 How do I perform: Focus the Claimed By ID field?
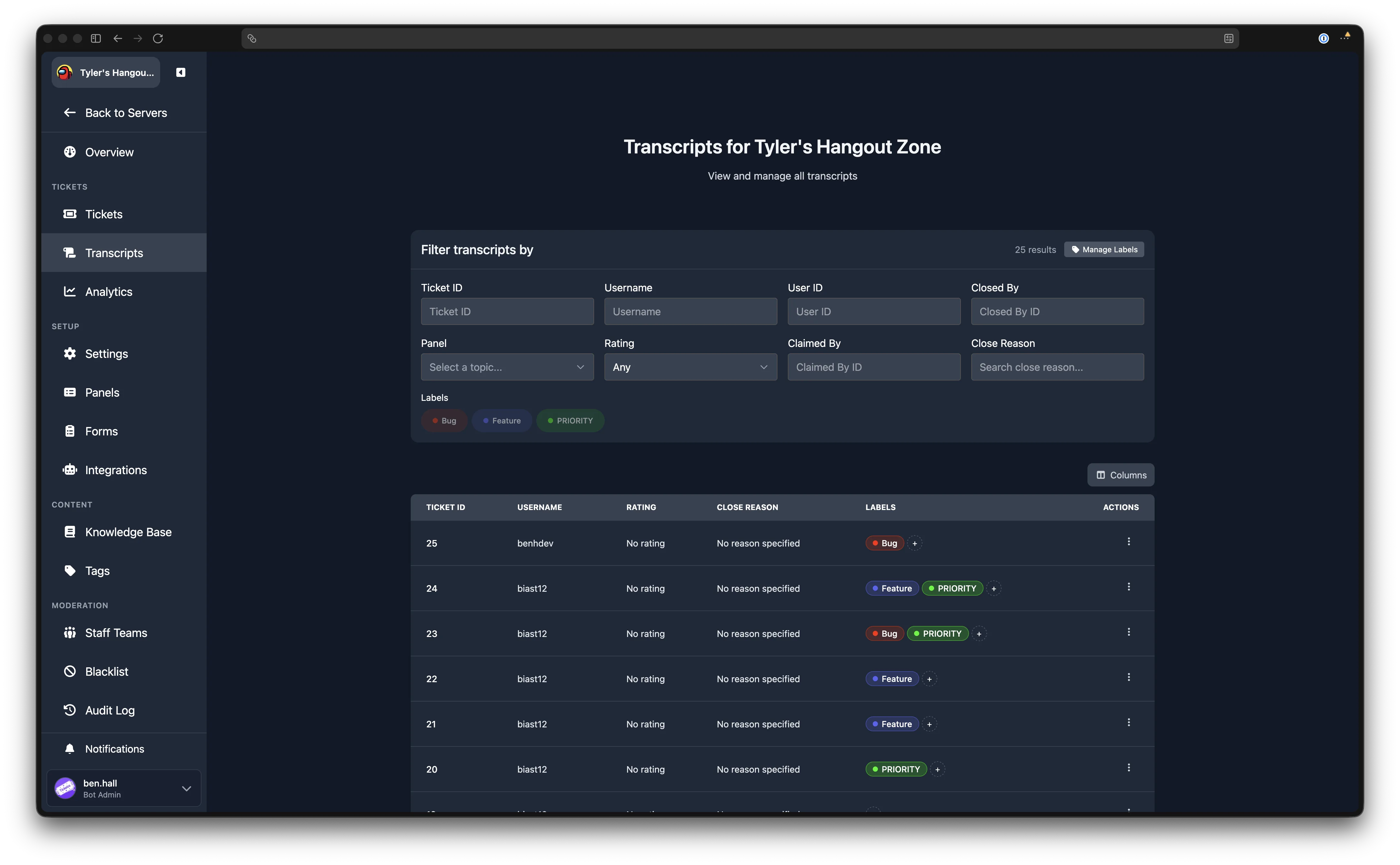coord(874,367)
